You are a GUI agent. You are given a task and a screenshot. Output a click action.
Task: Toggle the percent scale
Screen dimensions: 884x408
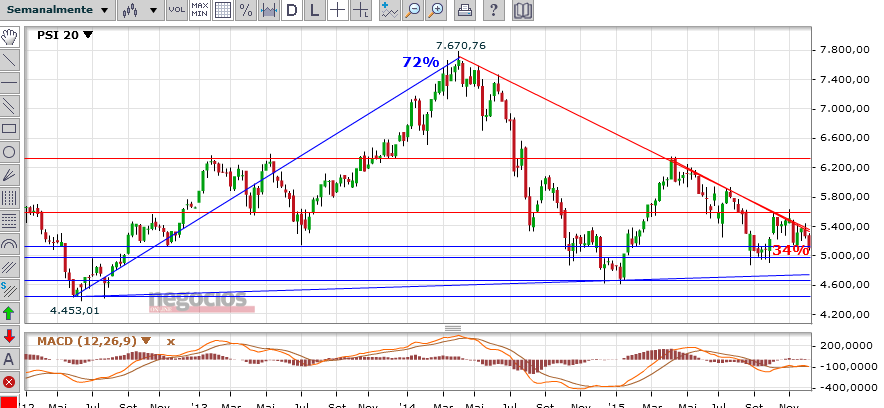point(246,10)
